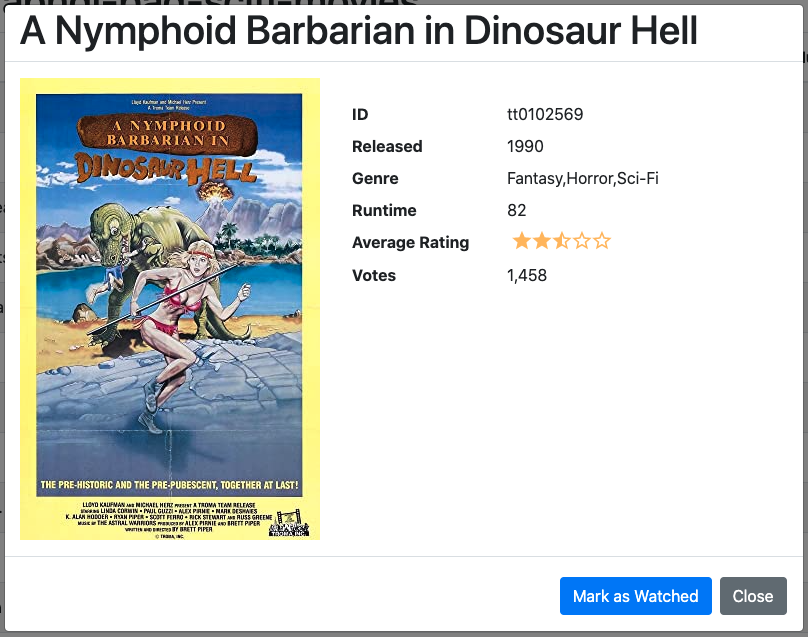Close the movie details dialog
808x637 pixels.
752,596
